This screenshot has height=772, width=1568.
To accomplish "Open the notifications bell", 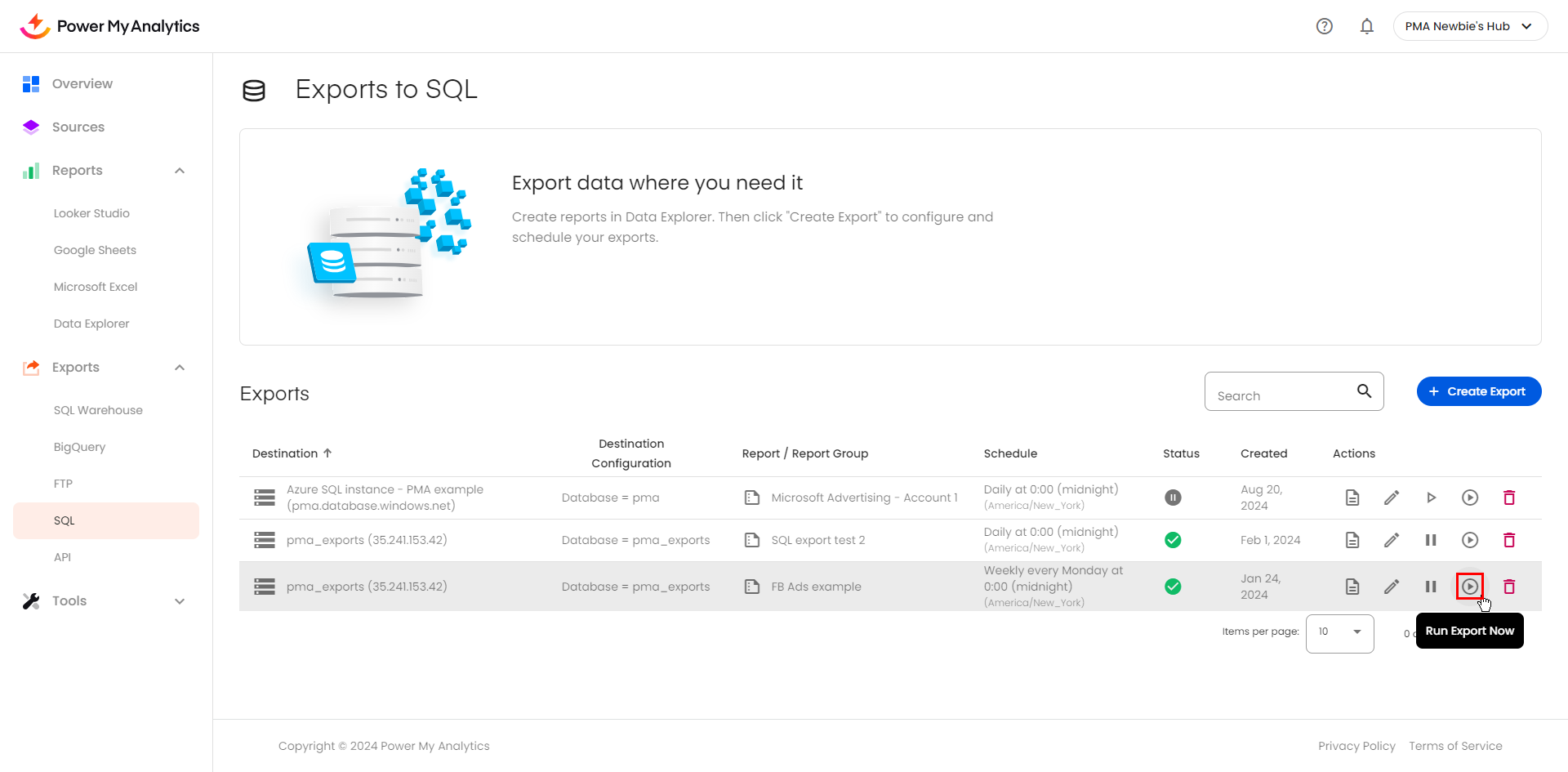I will 1366,26.
